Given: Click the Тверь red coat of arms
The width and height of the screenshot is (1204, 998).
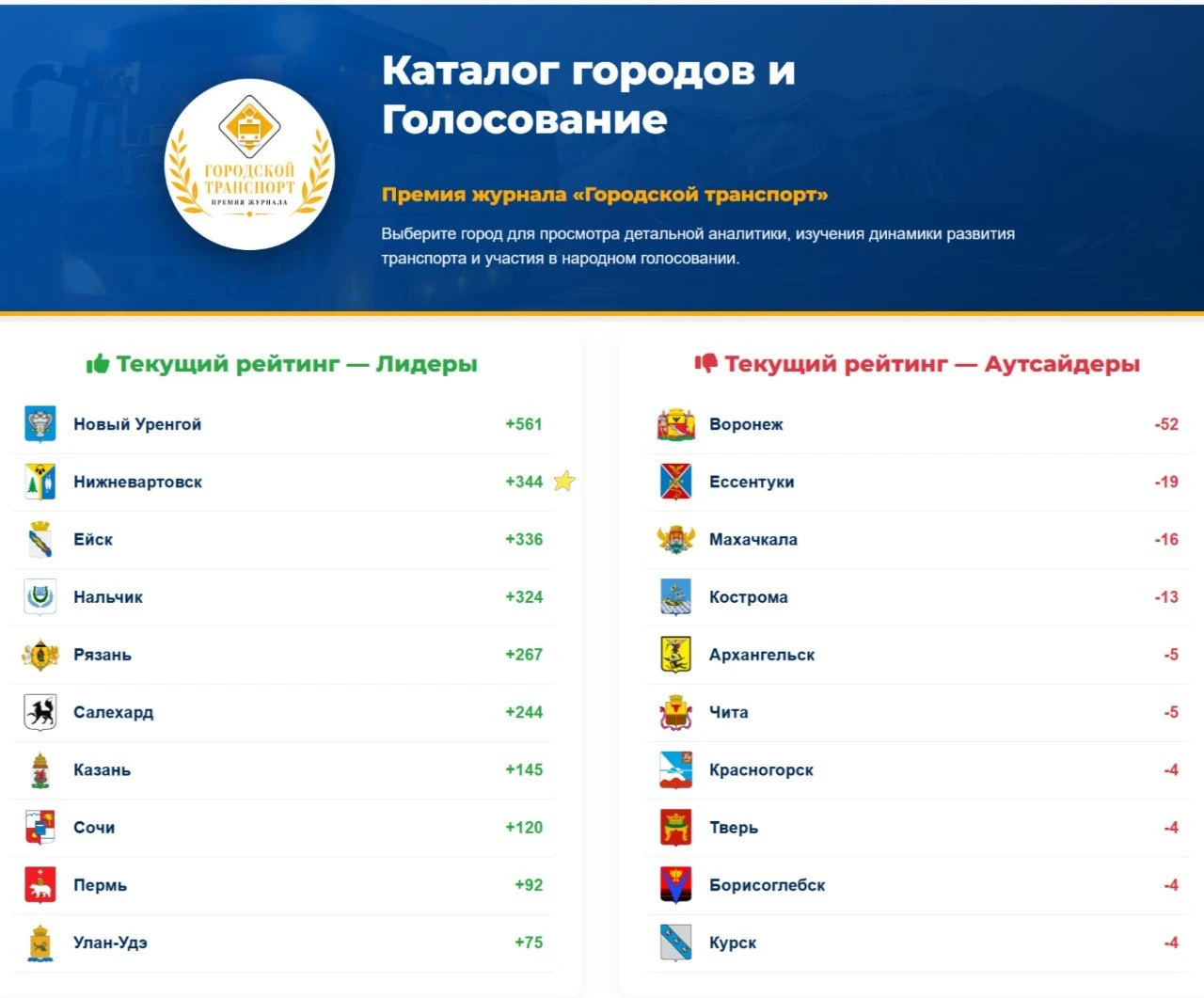Looking at the screenshot, I should pyautogui.click(x=676, y=828).
